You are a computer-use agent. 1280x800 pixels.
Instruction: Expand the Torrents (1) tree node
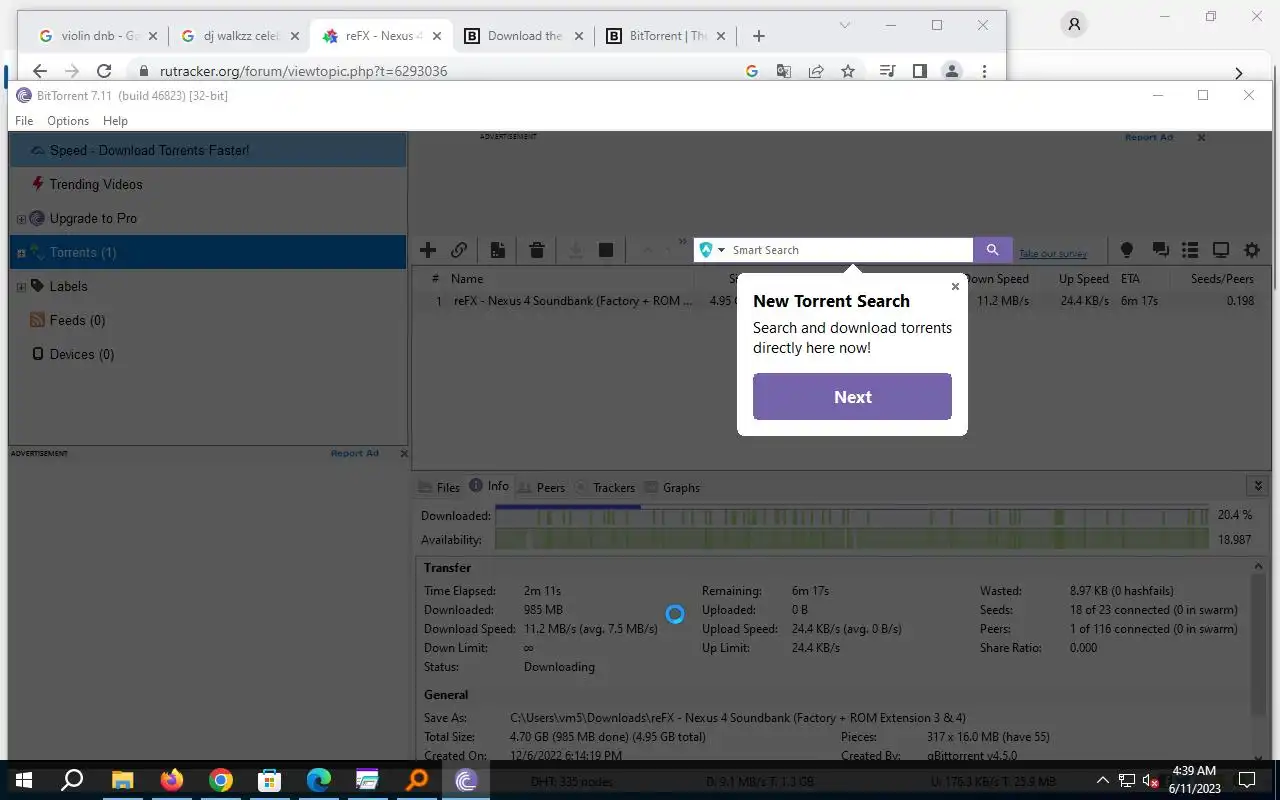[21, 253]
